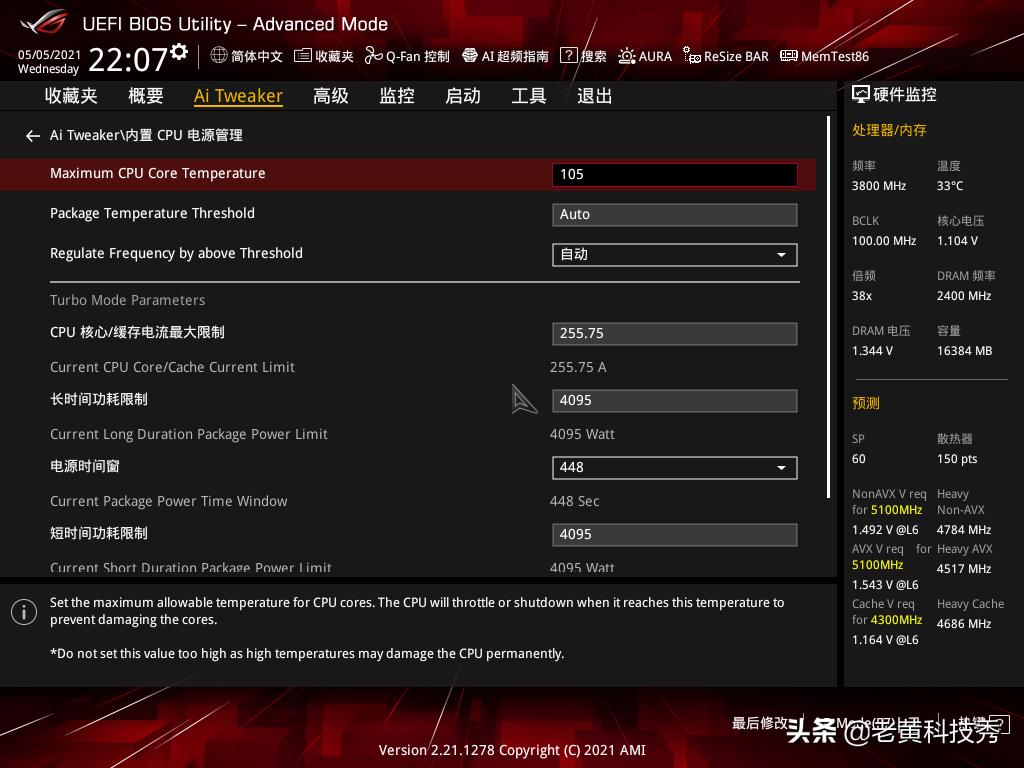This screenshot has width=1024, height=768.
Task: Expand the 电源时间窗 448 dropdown
Action: click(x=674, y=467)
